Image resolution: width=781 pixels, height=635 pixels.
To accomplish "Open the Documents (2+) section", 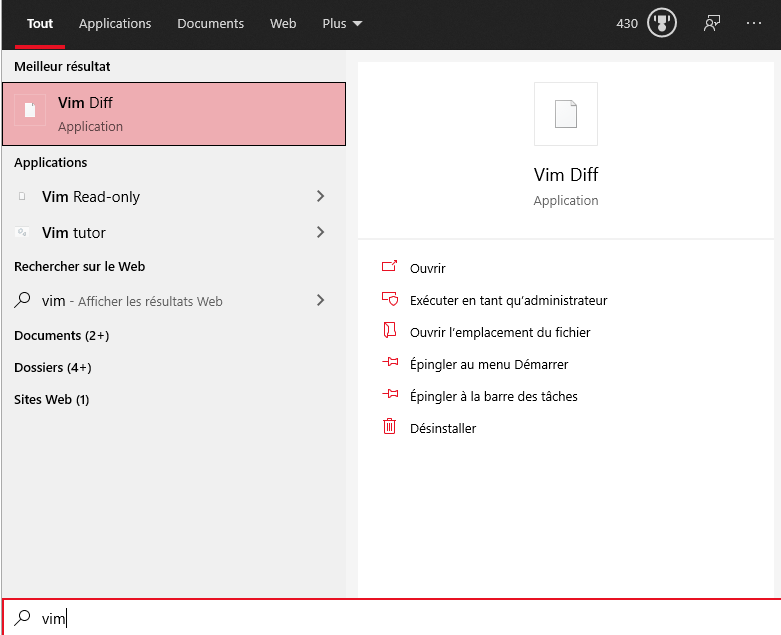I will pyautogui.click(x=61, y=336).
